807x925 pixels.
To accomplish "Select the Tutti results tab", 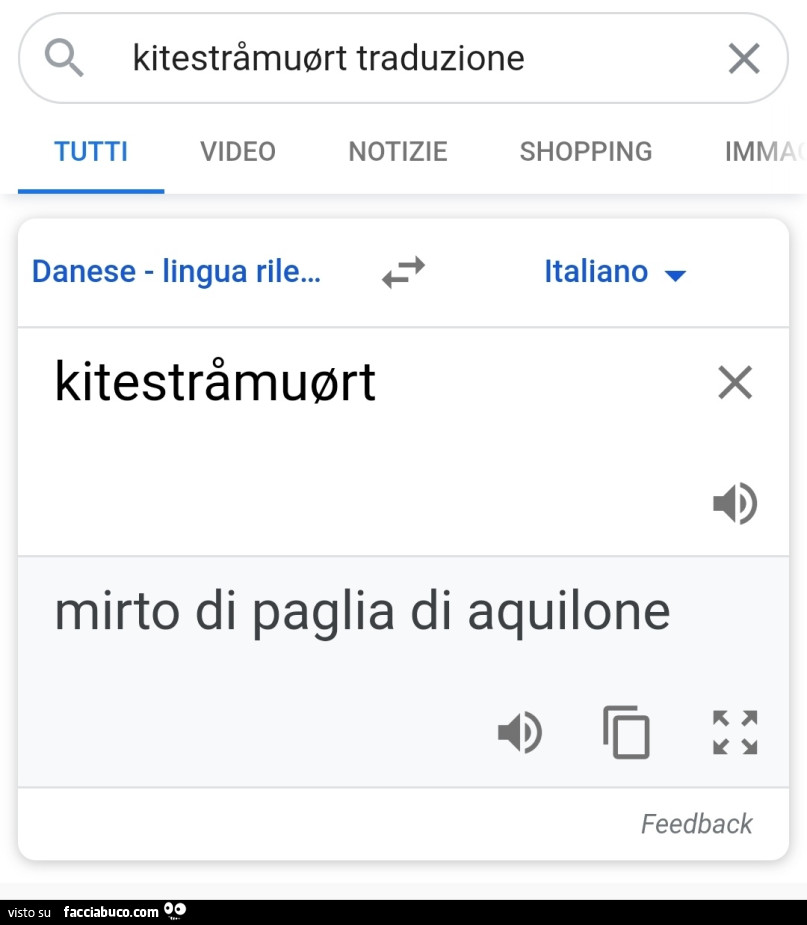I will [x=91, y=152].
